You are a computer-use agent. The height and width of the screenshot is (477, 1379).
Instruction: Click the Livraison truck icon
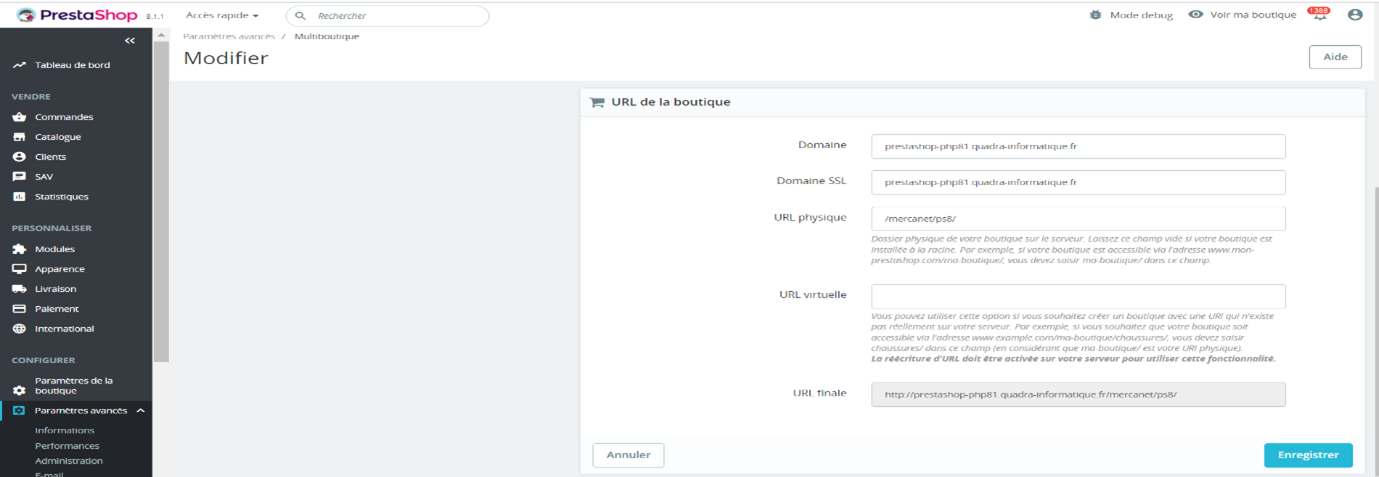19,289
